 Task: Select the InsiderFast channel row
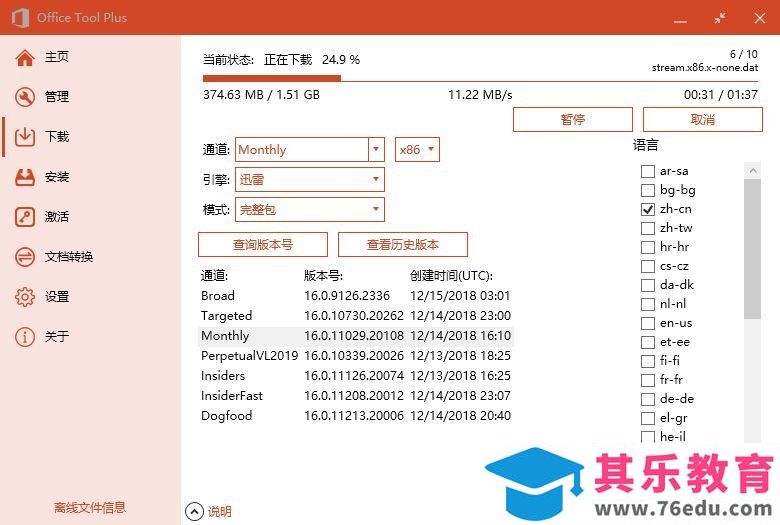356,396
